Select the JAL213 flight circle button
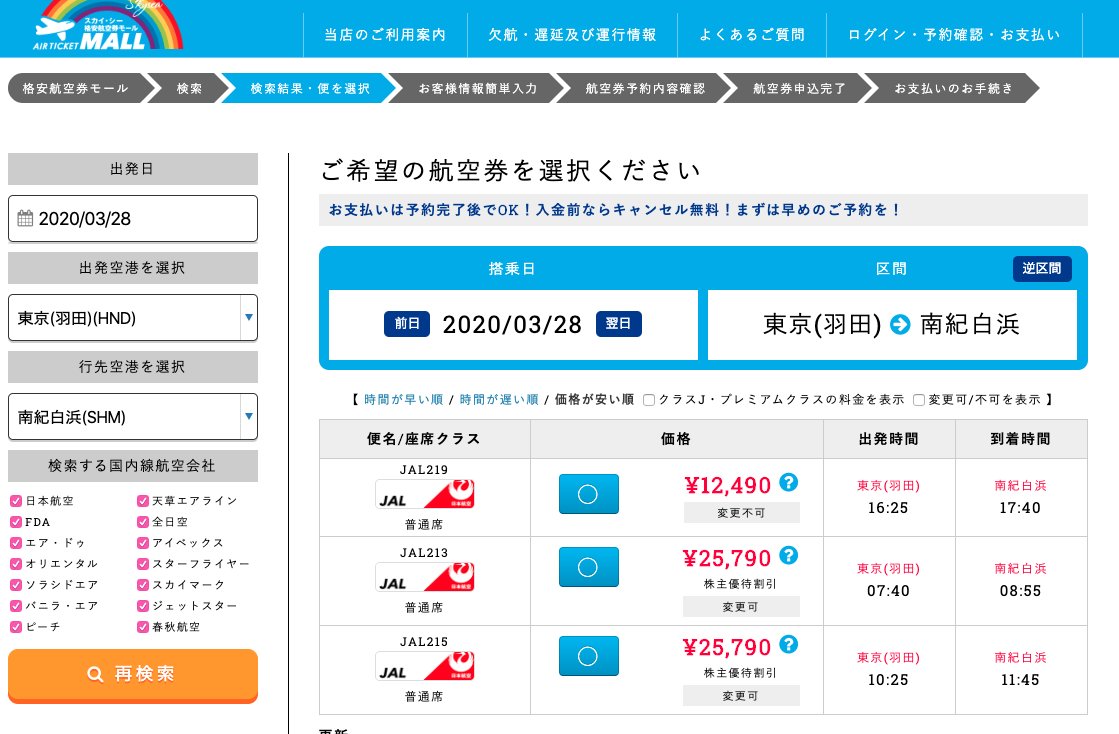This screenshot has width=1119, height=734. [589, 567]
